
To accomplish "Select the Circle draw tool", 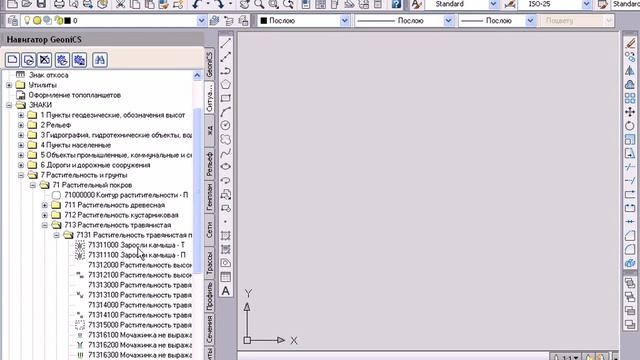I will [x=226, y=126].
